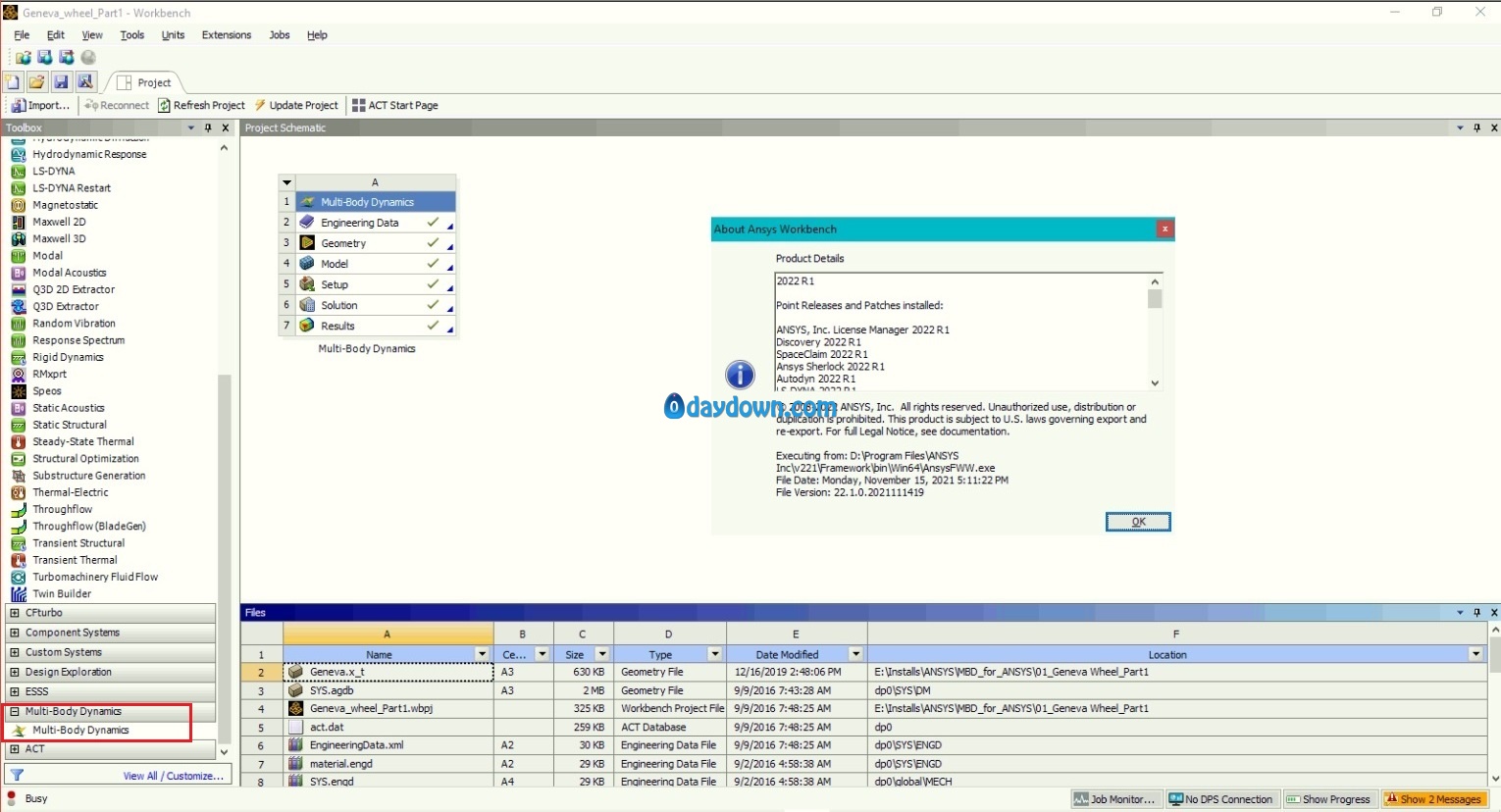1501x812 pixels.
Task: Click the toolbox filter funnel icon
Action: [x=17, y=776]
